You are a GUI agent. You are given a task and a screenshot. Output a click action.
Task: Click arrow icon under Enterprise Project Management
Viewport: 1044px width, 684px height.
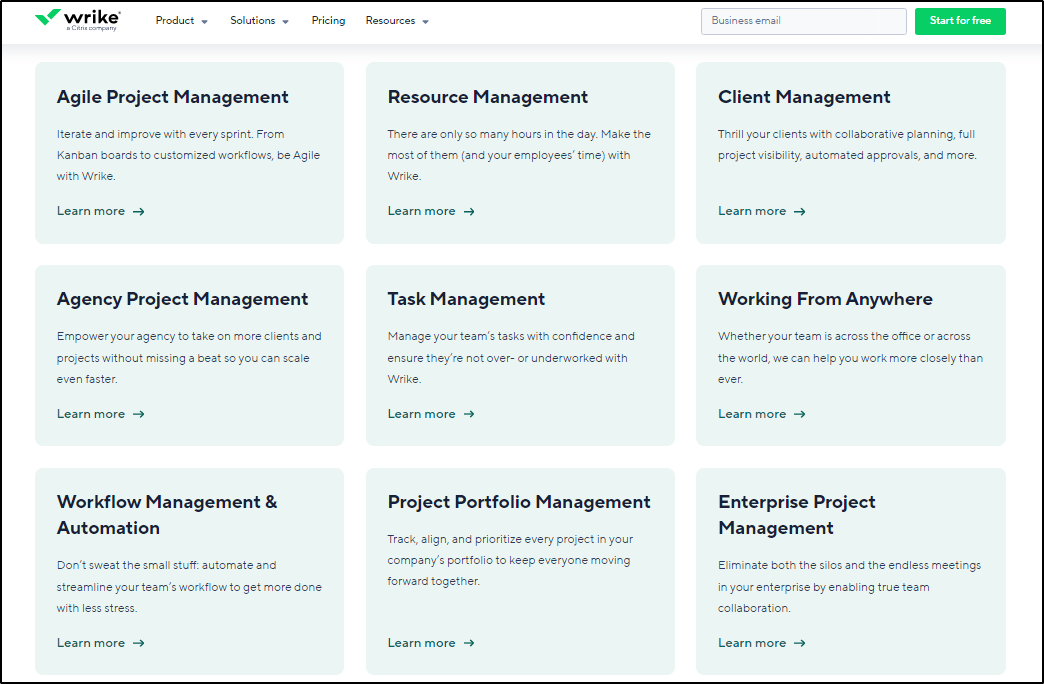point(799,643)
